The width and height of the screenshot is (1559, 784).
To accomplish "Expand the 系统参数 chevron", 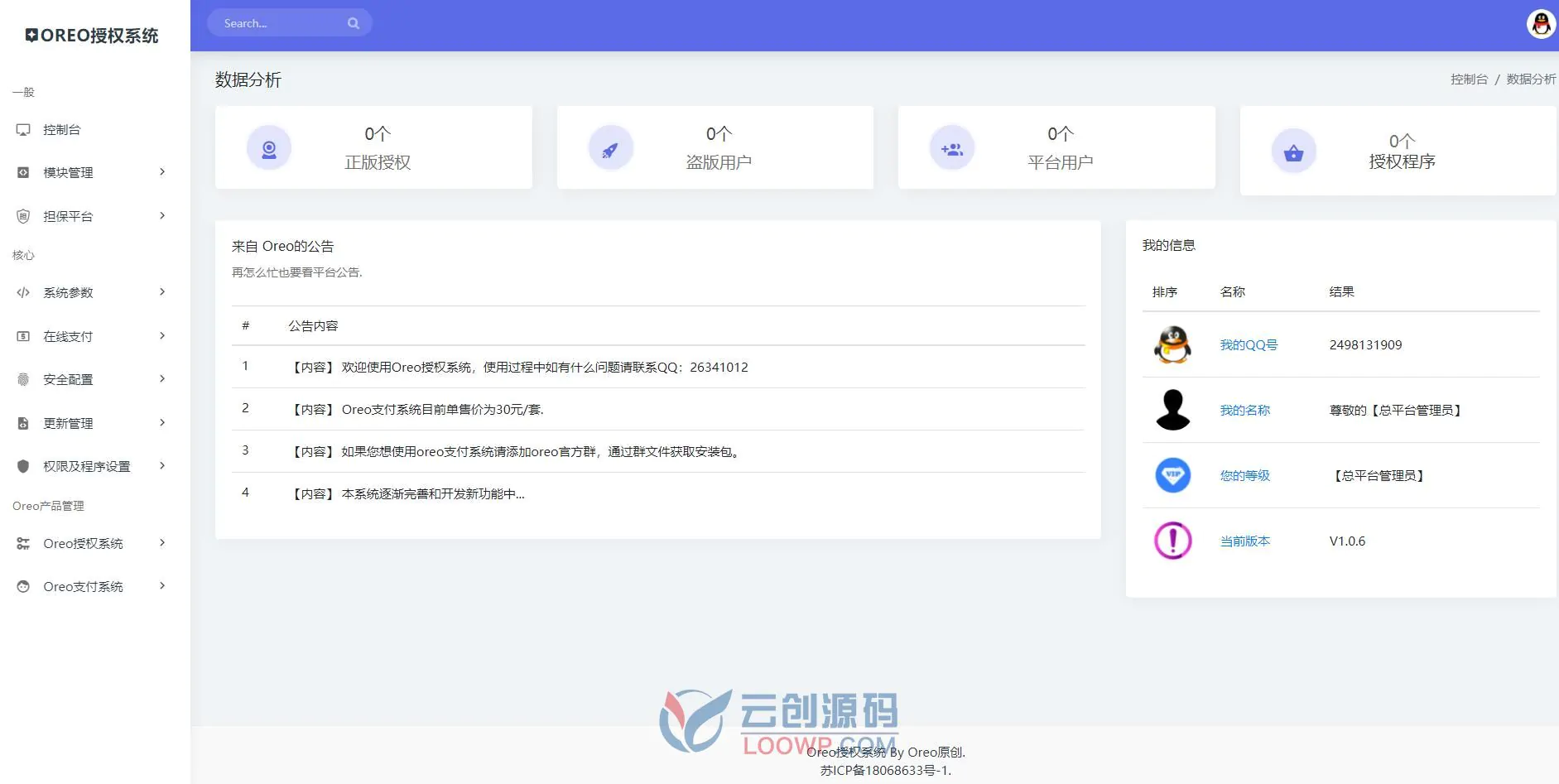I will [162, 292].
